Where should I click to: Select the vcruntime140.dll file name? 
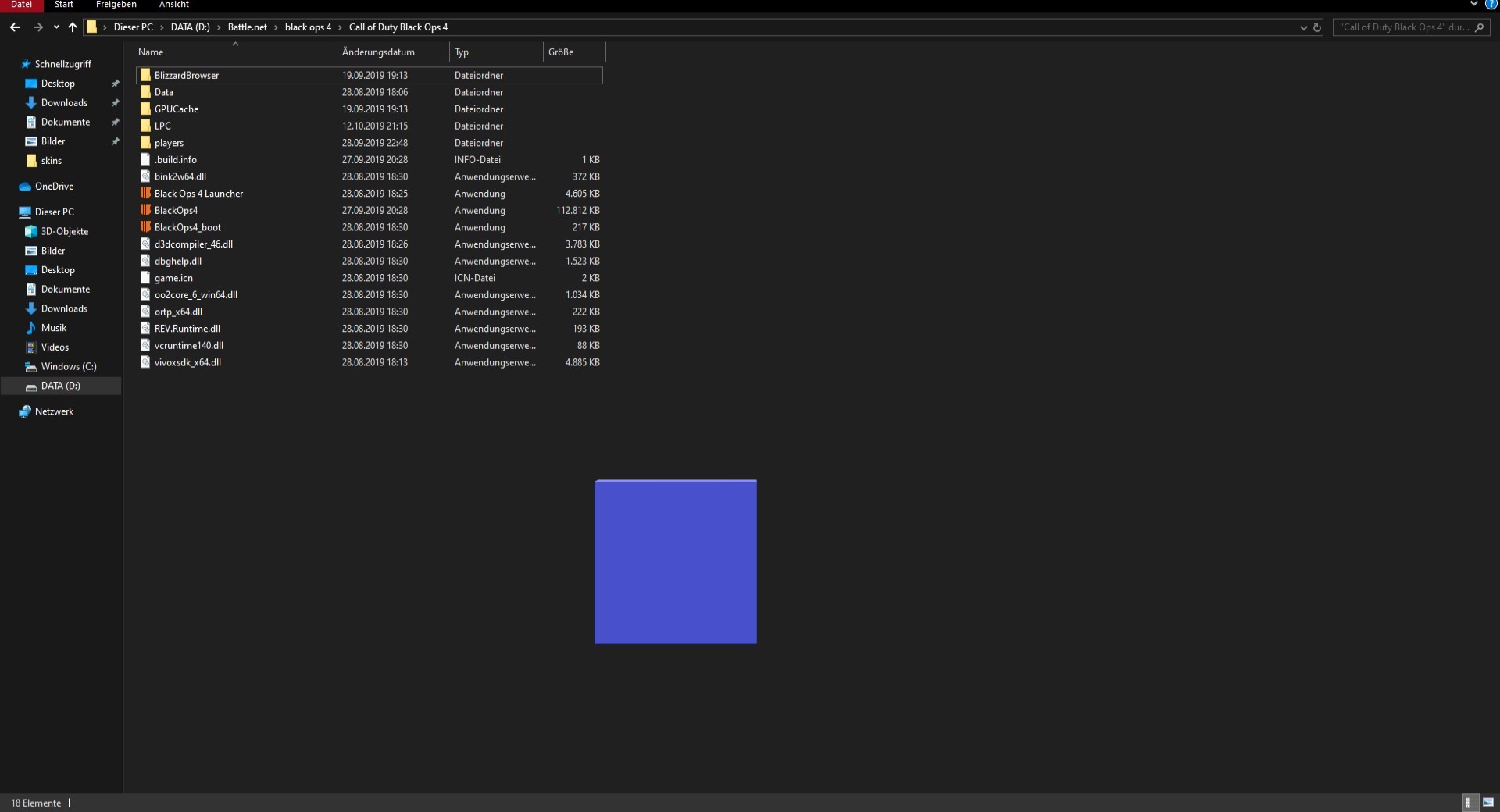(x=189, y=346)
